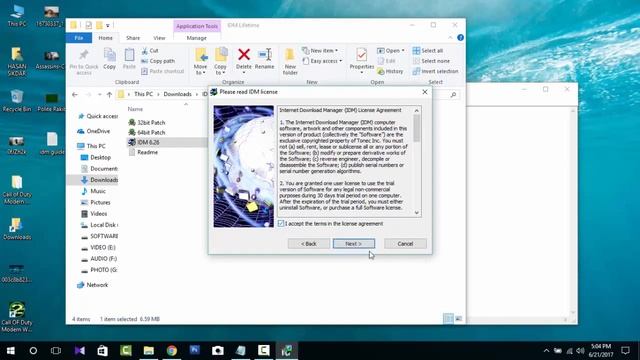Click Cancel in the IDM license dialog
The width and height of the screenshot is (640, 360).
click(x=405, y=244)
